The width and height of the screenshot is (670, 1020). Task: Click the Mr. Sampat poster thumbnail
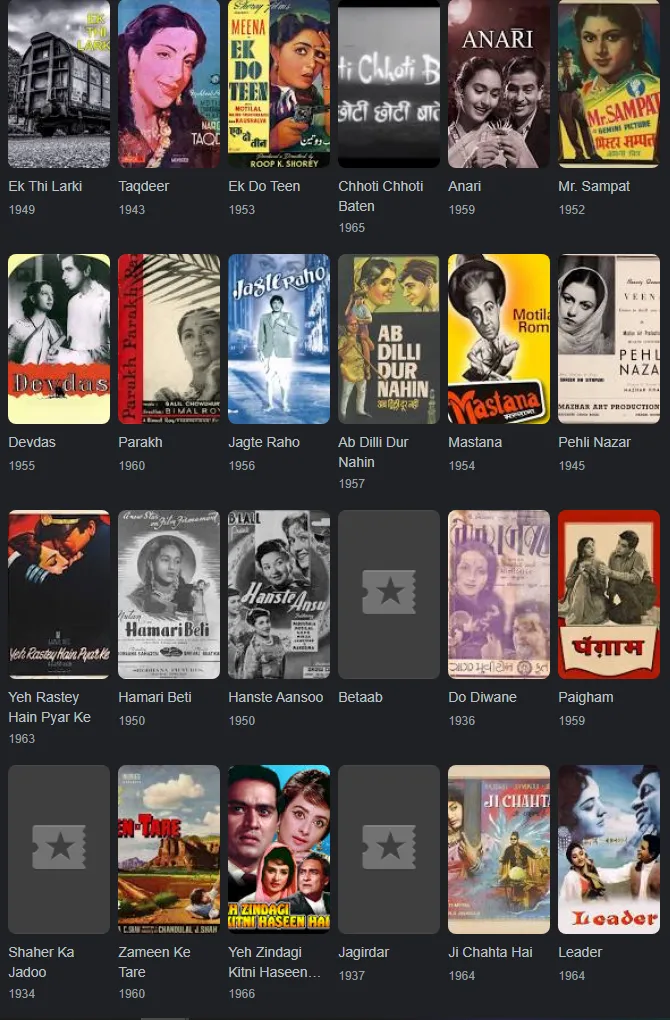pyautogui.click(x=609, y=83)
